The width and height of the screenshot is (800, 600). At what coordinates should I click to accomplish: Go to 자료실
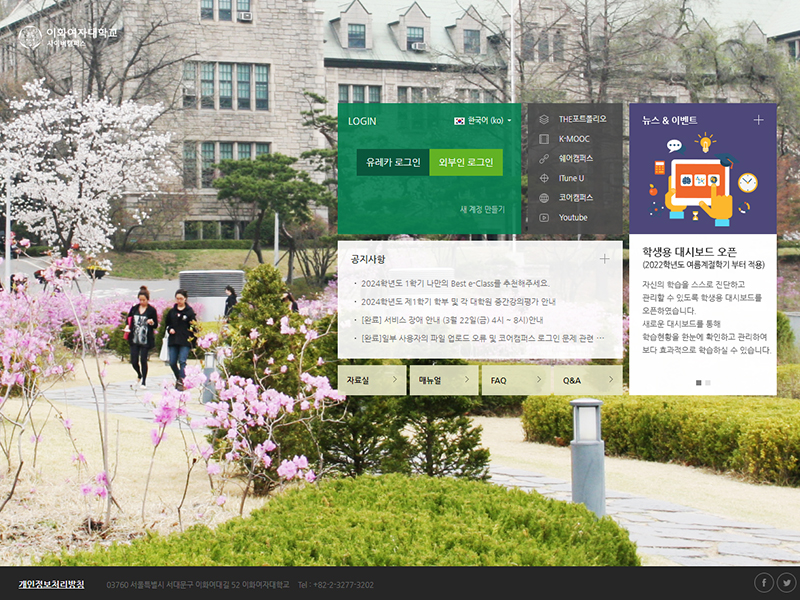tap(372, 380)
